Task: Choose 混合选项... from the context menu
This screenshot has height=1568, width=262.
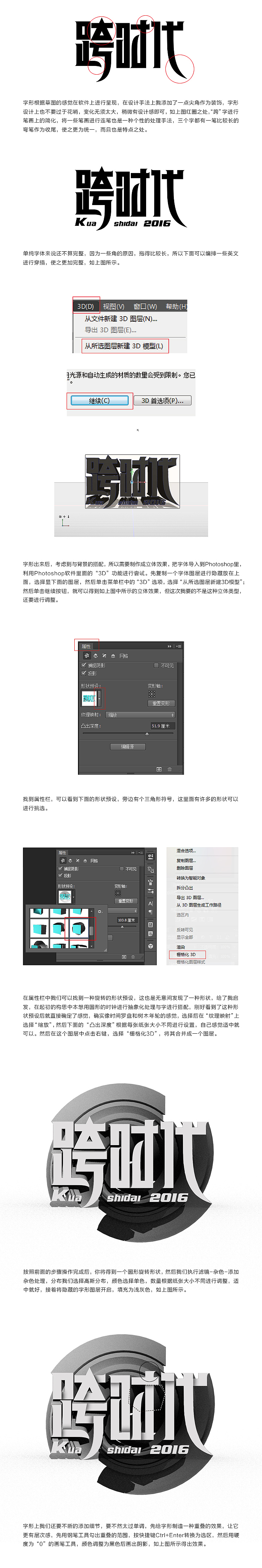Action: [187, 851]
